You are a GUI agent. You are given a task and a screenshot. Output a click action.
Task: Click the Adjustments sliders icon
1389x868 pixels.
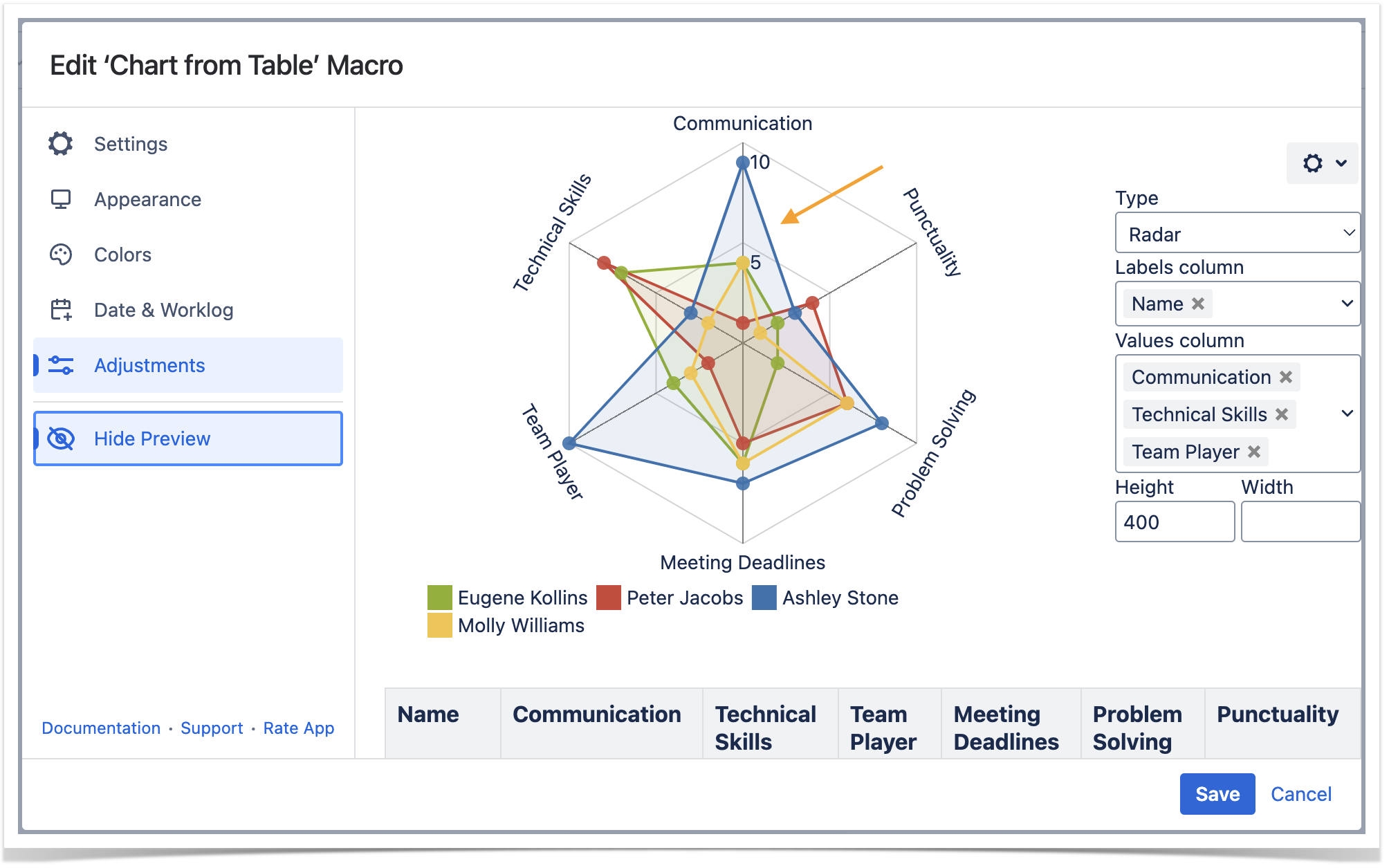pos(61,365)
